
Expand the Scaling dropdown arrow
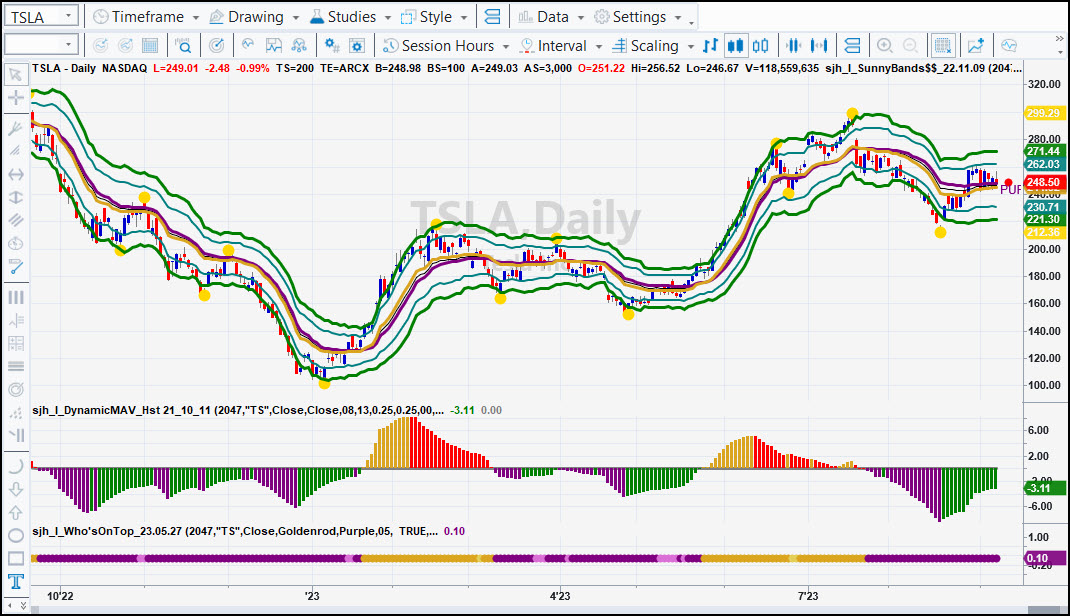[x=691, y=46]
